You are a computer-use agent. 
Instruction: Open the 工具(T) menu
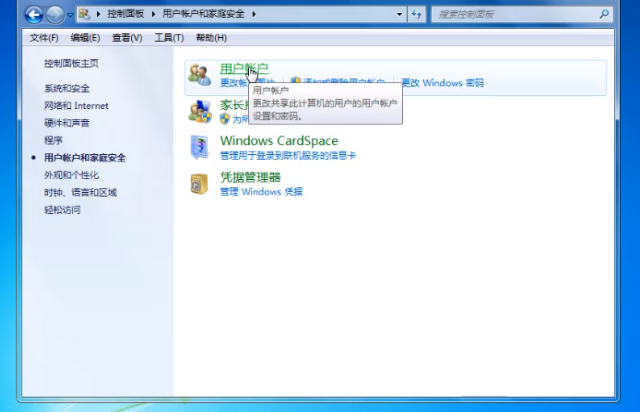tap(169, 38)
